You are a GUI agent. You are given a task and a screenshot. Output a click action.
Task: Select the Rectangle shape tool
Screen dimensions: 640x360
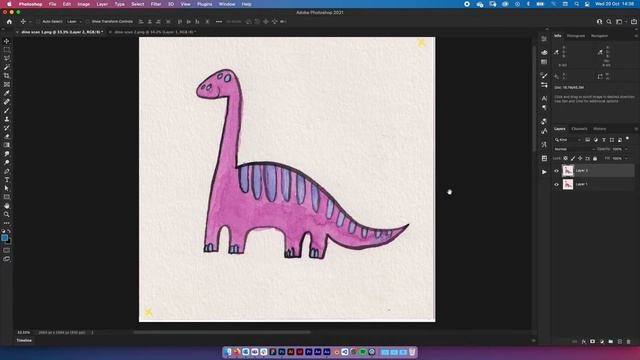(7, 197)
